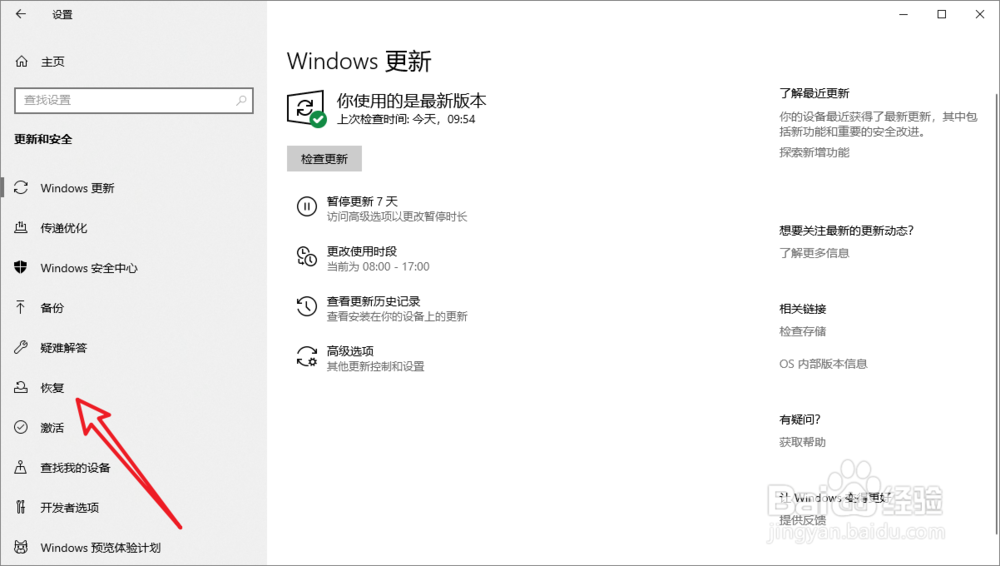This screenshot has width=1000, height=566.
Task: Click the Windows 更新 page title
Action: [x=359, y=61]
